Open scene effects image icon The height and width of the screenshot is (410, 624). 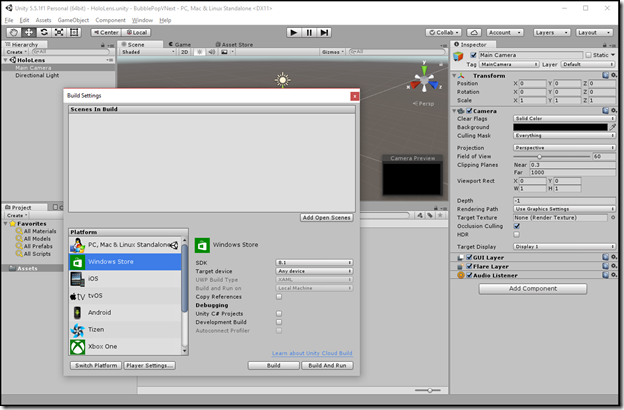tap(224, 52)
